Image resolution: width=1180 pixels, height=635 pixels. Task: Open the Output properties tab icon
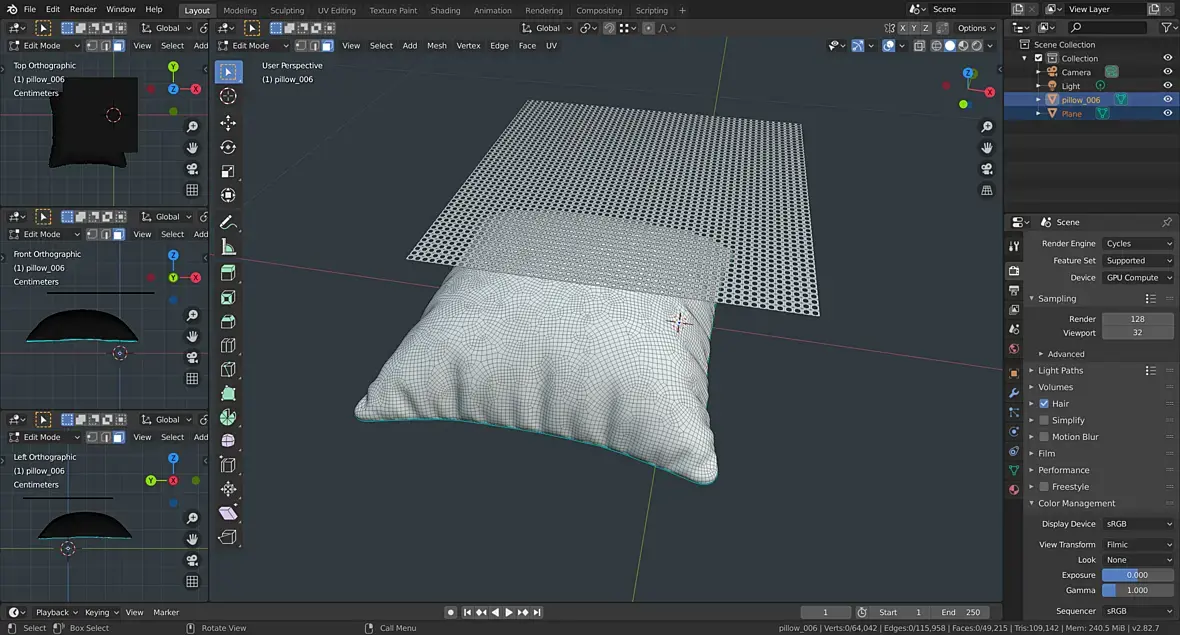click(1014, 290)
